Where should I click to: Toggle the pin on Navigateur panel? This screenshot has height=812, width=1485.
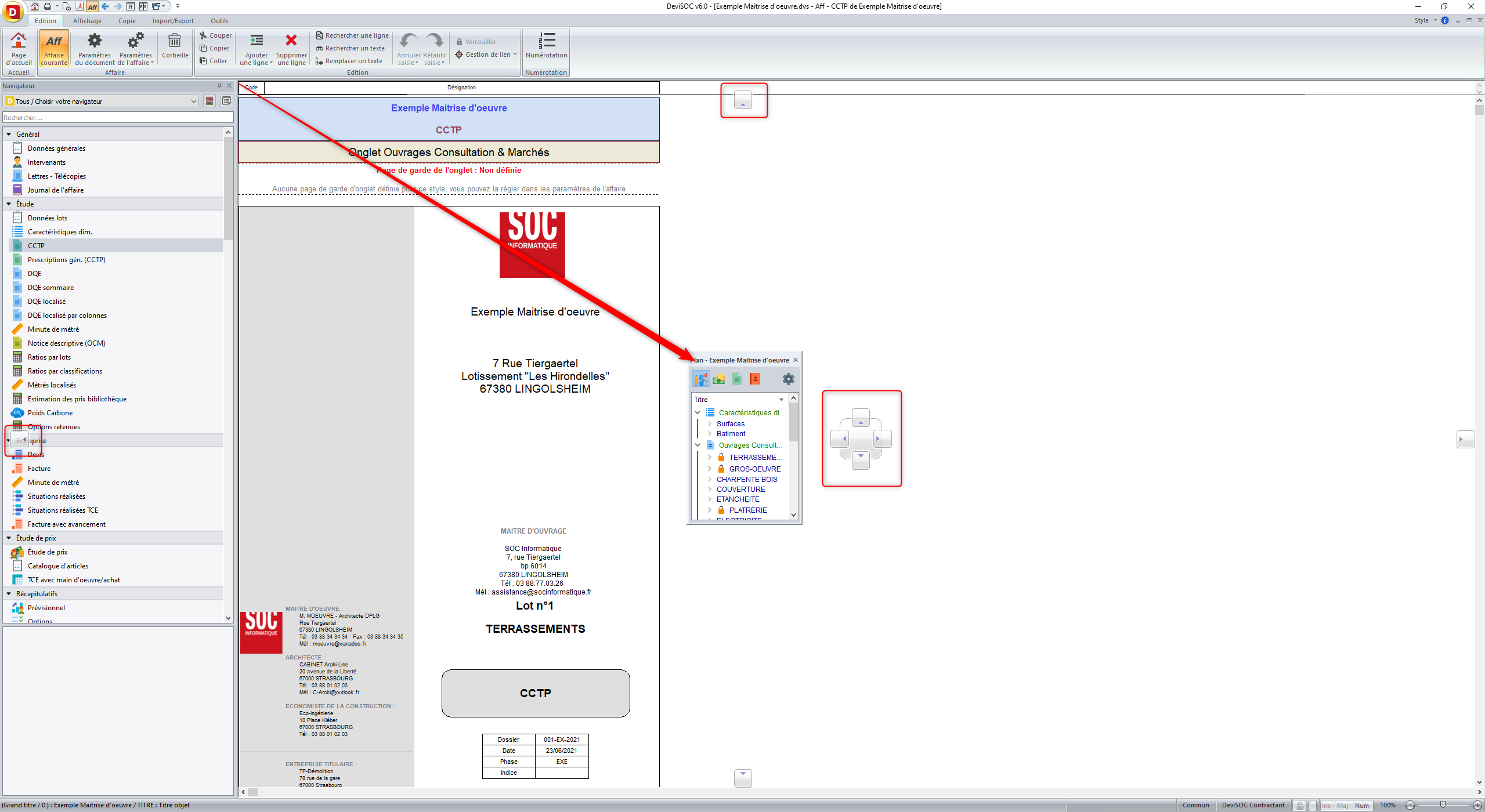tap(219, 86)
